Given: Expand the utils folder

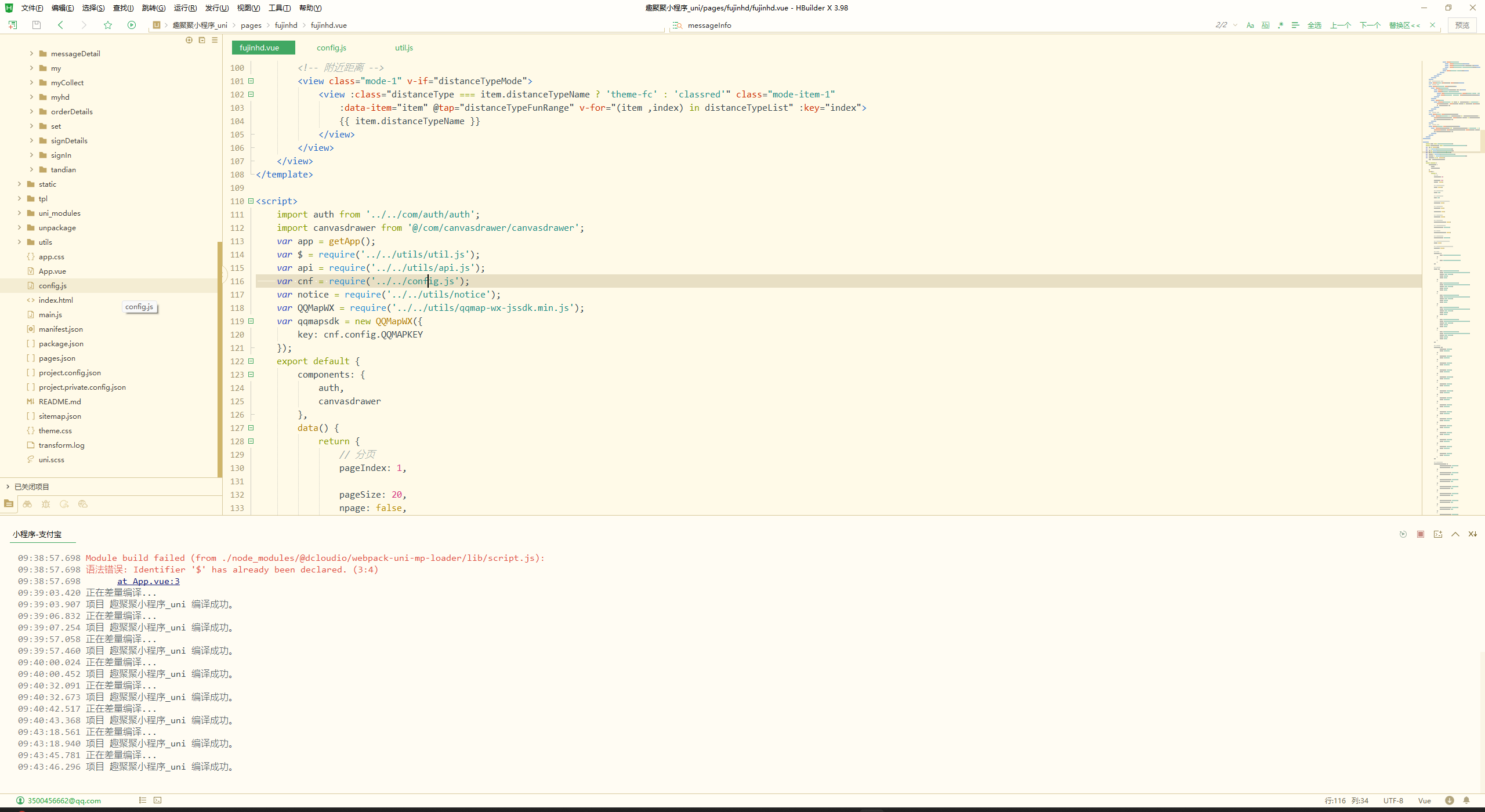Looking at the screenshot, I should [x=19, y=242].
